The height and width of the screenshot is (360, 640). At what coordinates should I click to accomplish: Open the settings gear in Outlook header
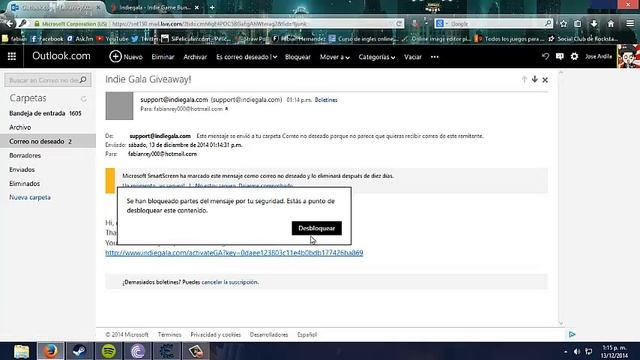tap(574, 56)
